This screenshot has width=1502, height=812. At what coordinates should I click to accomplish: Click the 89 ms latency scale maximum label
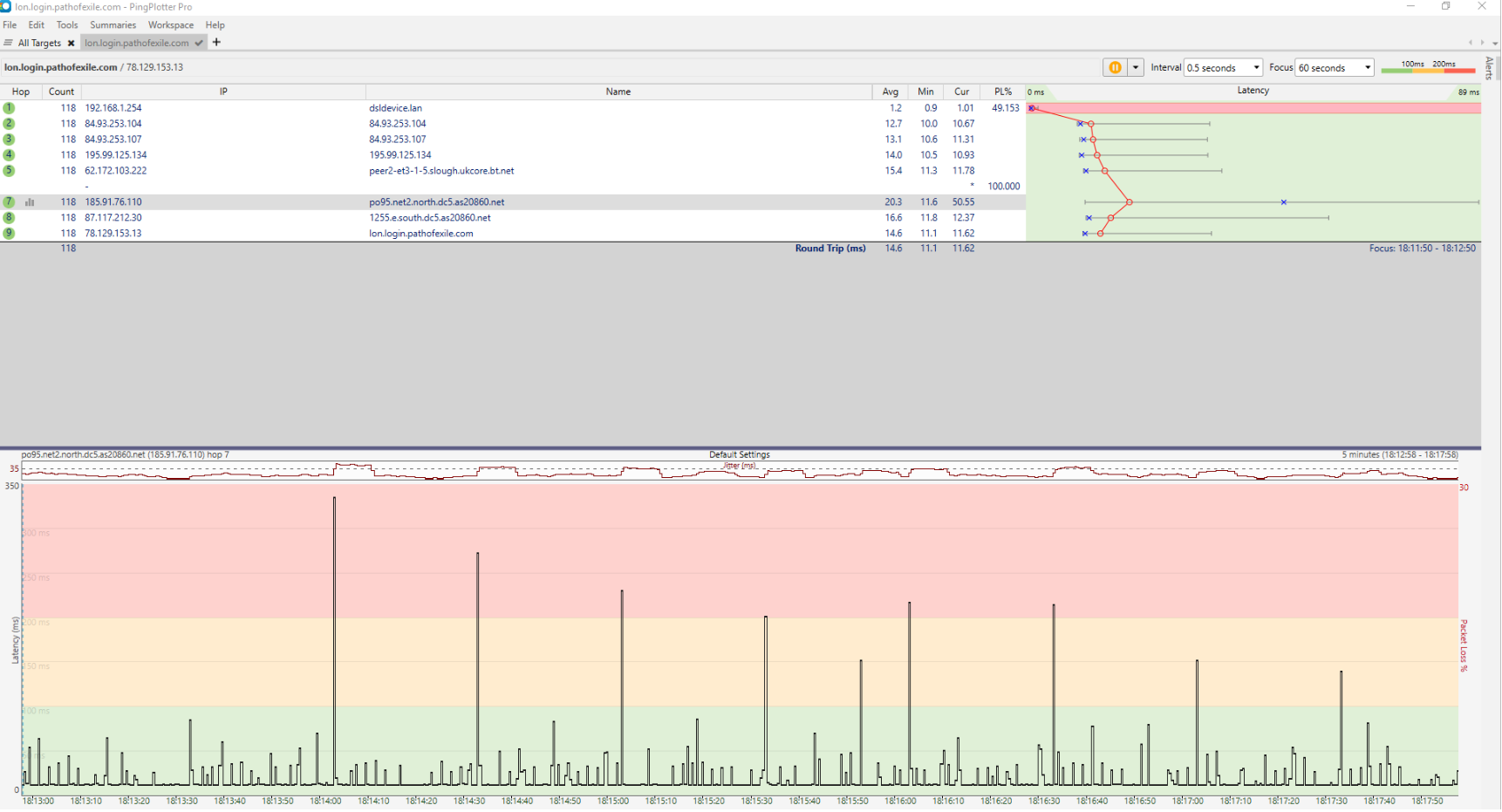click(1469, 92)
